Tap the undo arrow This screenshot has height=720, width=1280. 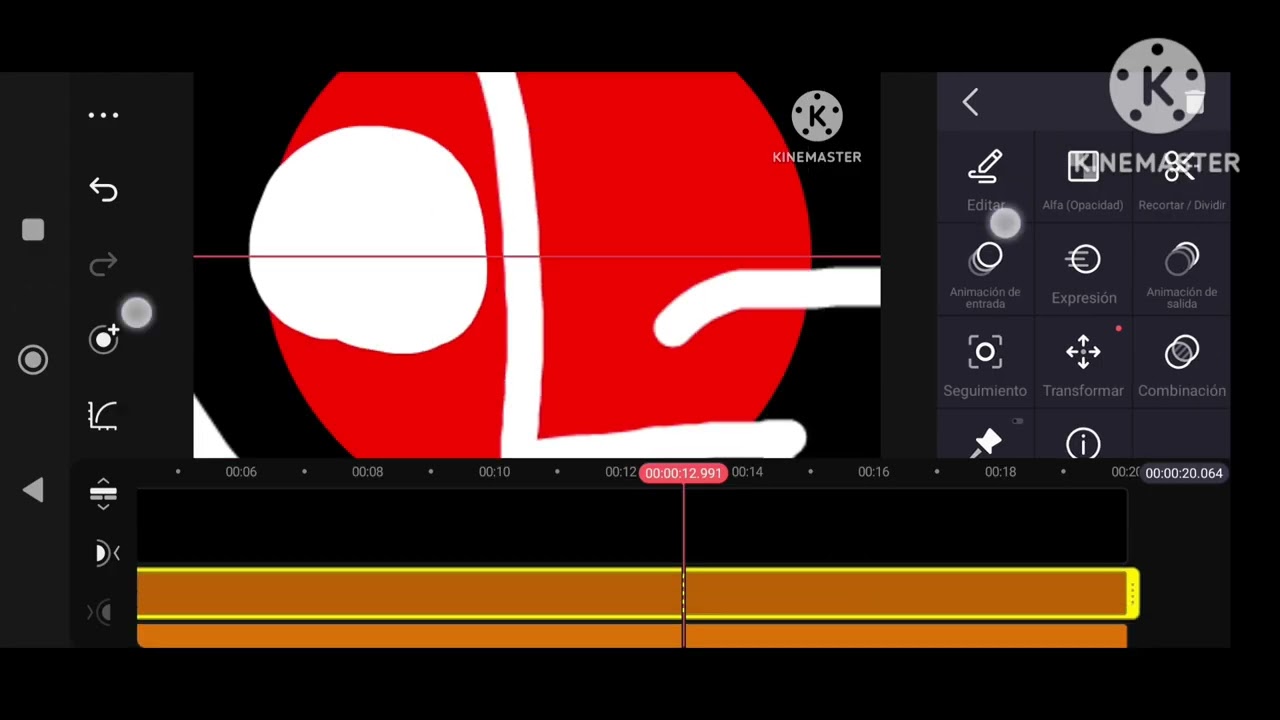pos(103,189)
